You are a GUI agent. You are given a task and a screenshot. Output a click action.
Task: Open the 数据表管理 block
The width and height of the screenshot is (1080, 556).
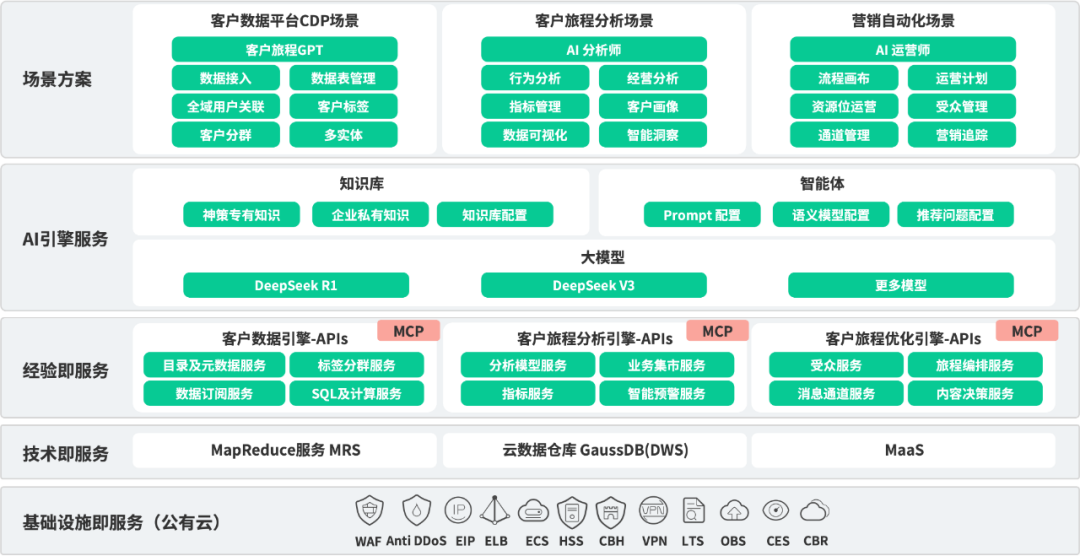coord(343,78)
